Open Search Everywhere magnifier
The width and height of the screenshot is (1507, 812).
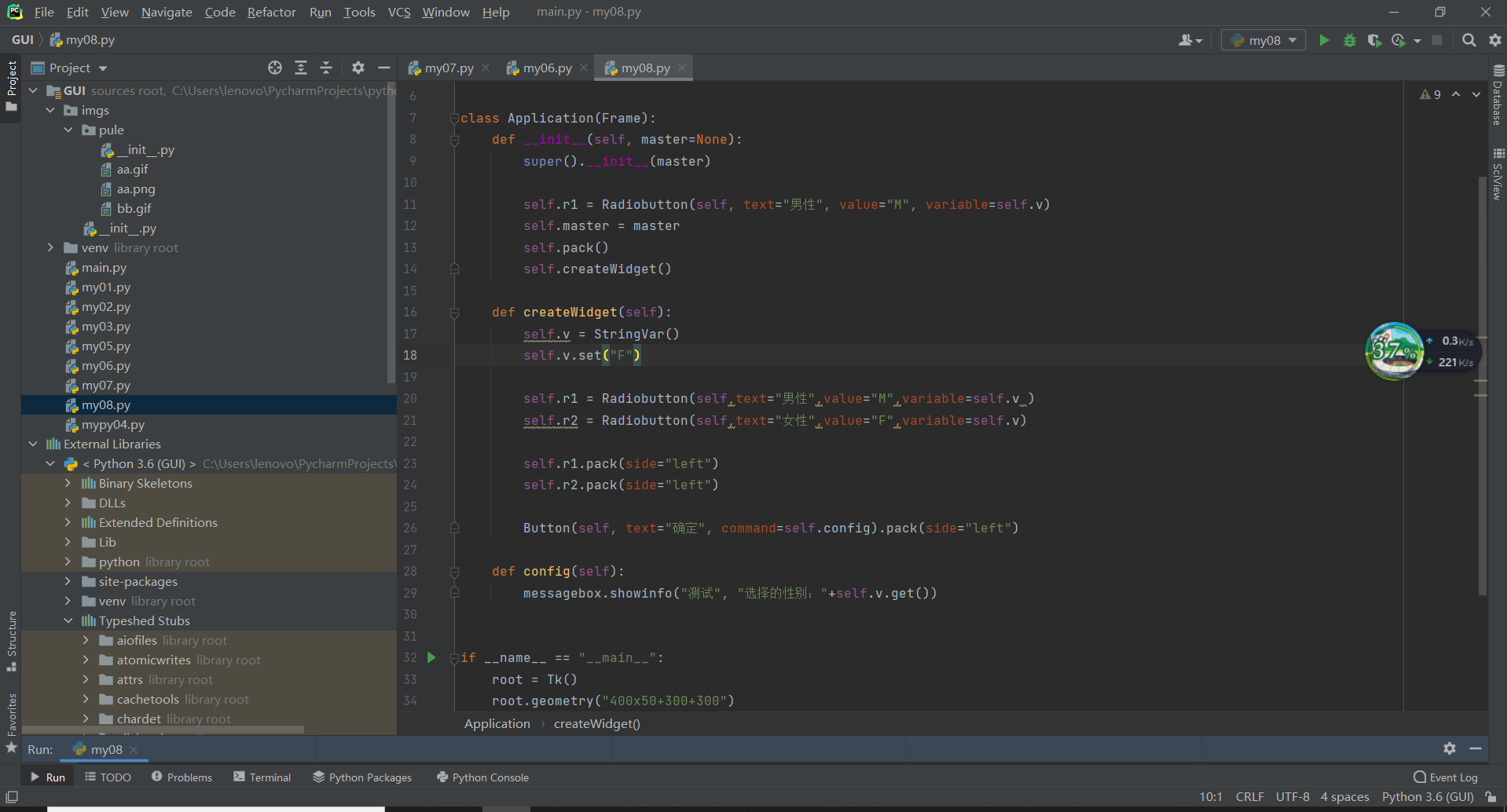point(1468,40)
